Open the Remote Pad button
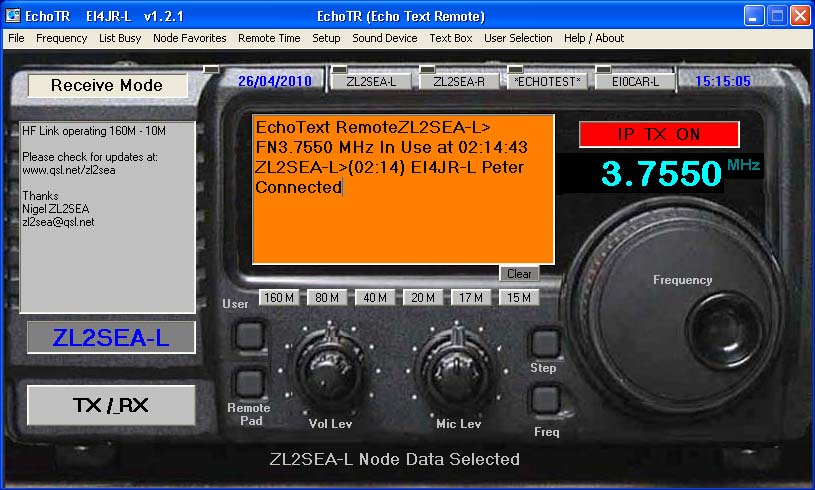The height and width of the screenshot is (490, 815). [249, 383]
